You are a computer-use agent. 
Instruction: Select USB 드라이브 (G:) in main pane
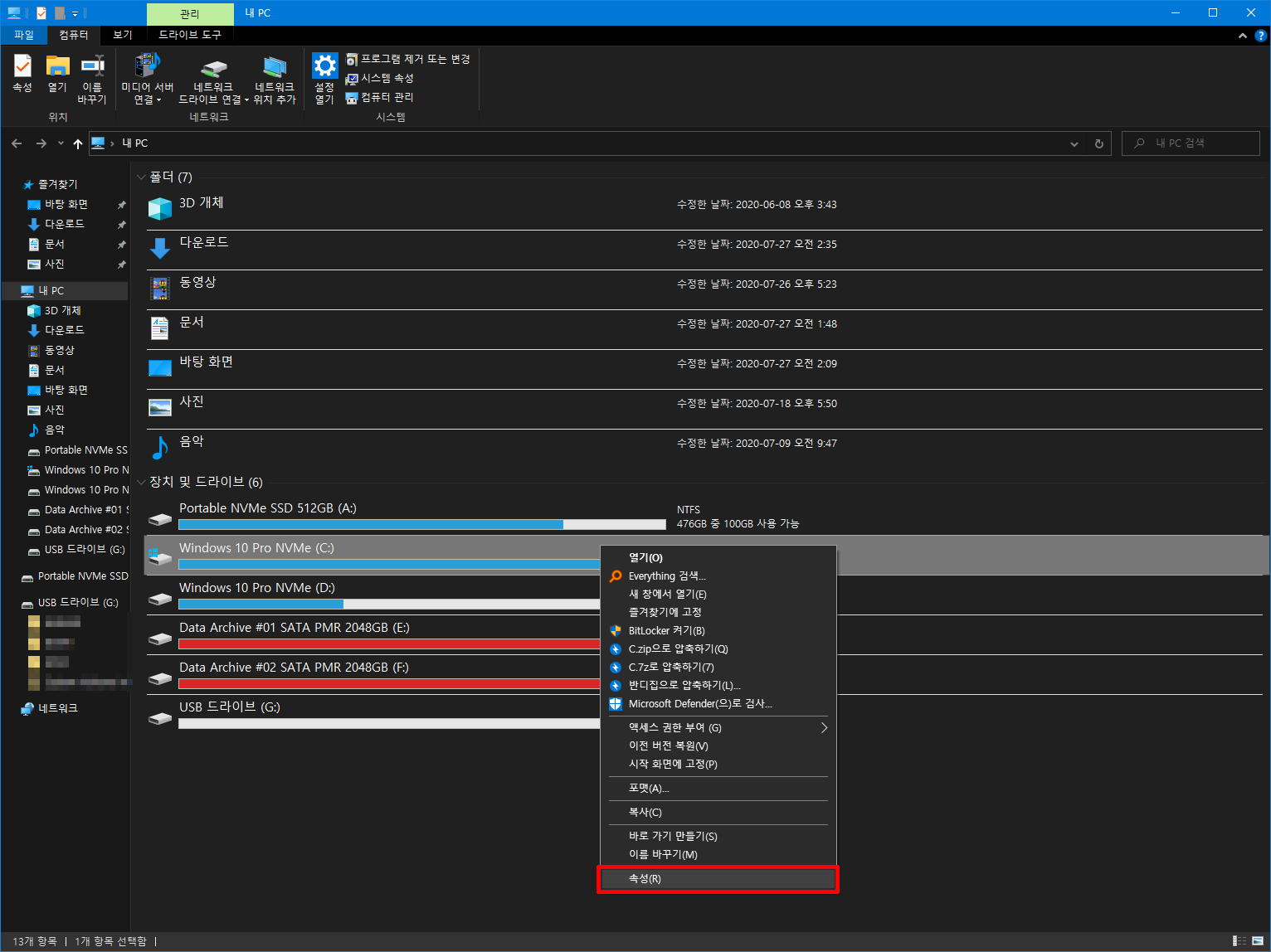(x=373, y=714)
